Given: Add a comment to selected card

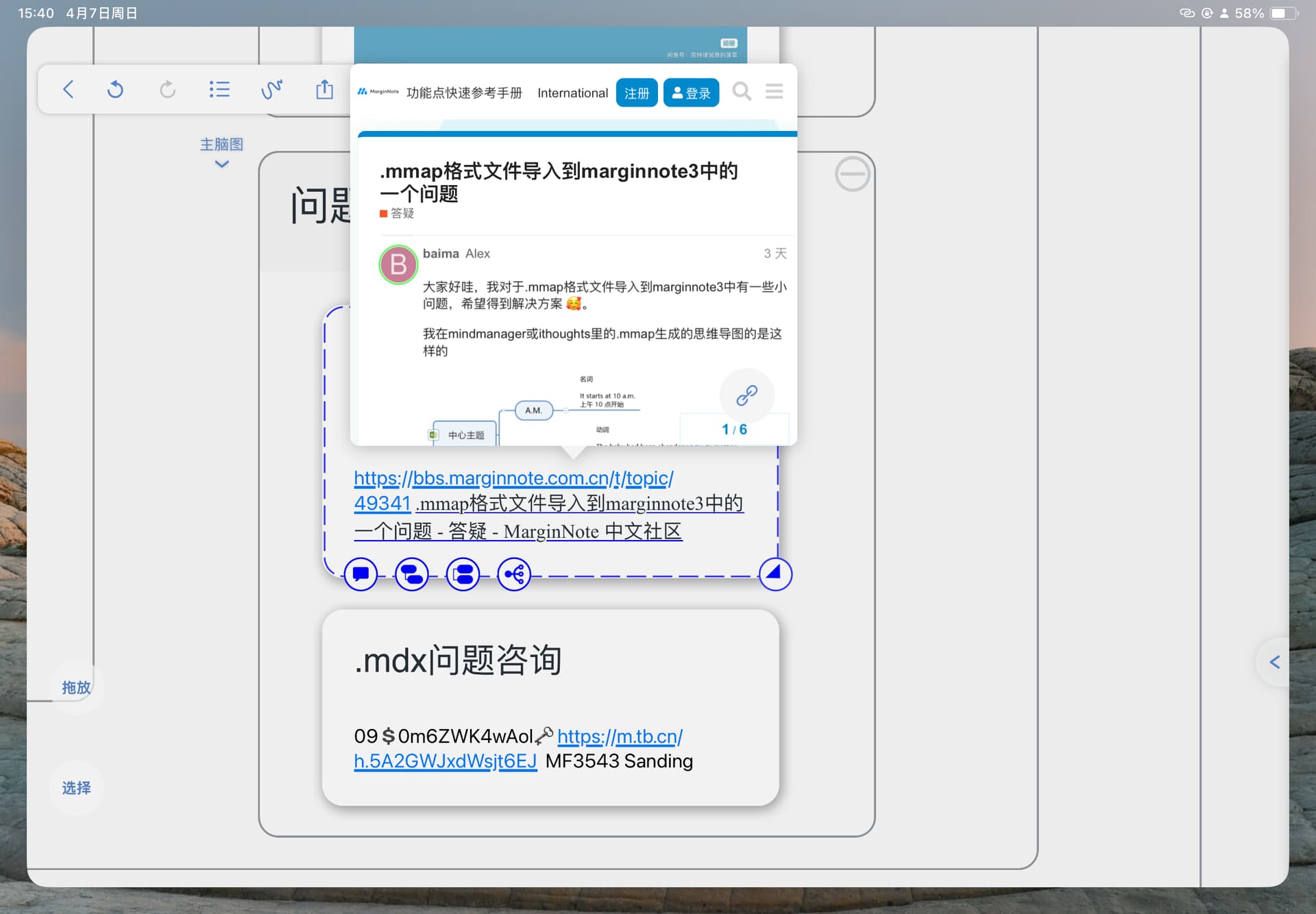Looking at the screenshot, I should 361,574.
